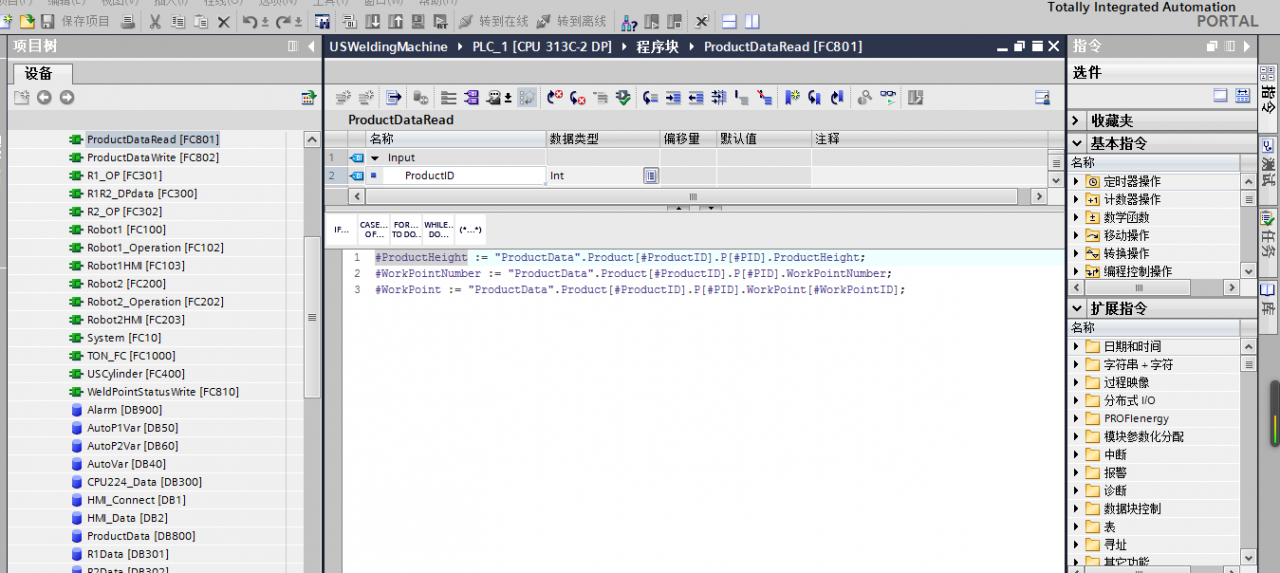Viewport: 1280px width, 573px height.
Task: Click the Cut scissors icon
Action: click(155, 21)
